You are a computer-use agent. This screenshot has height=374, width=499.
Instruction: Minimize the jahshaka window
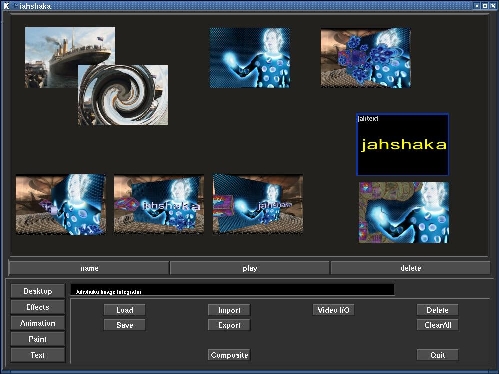[477, 6]
